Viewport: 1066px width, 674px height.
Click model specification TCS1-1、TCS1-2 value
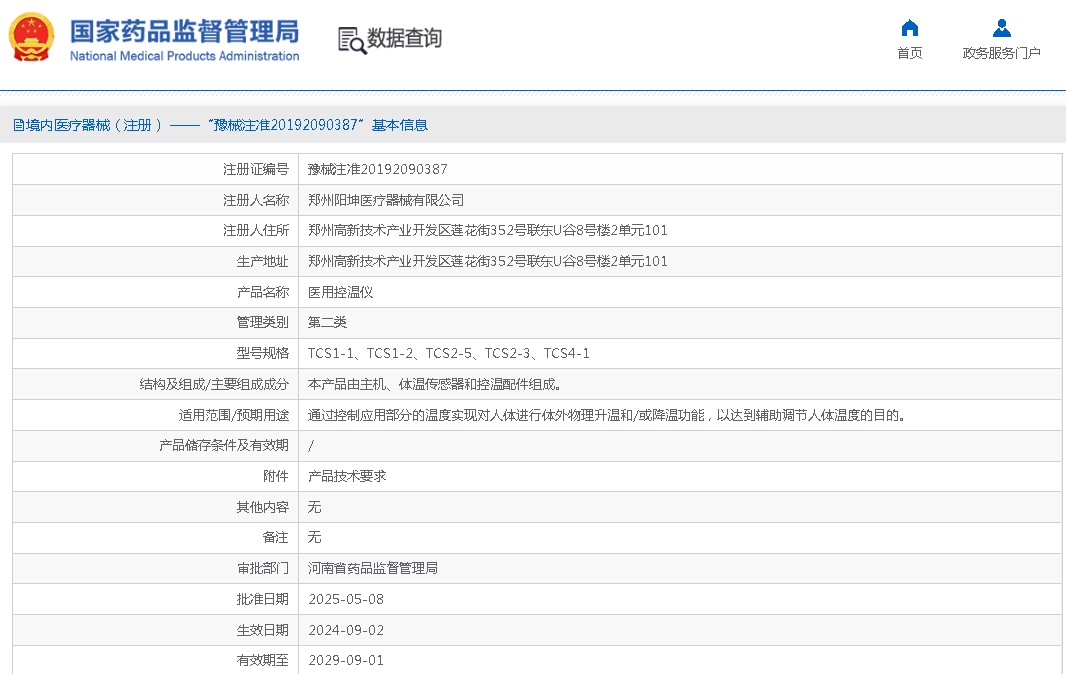[449, 354]
